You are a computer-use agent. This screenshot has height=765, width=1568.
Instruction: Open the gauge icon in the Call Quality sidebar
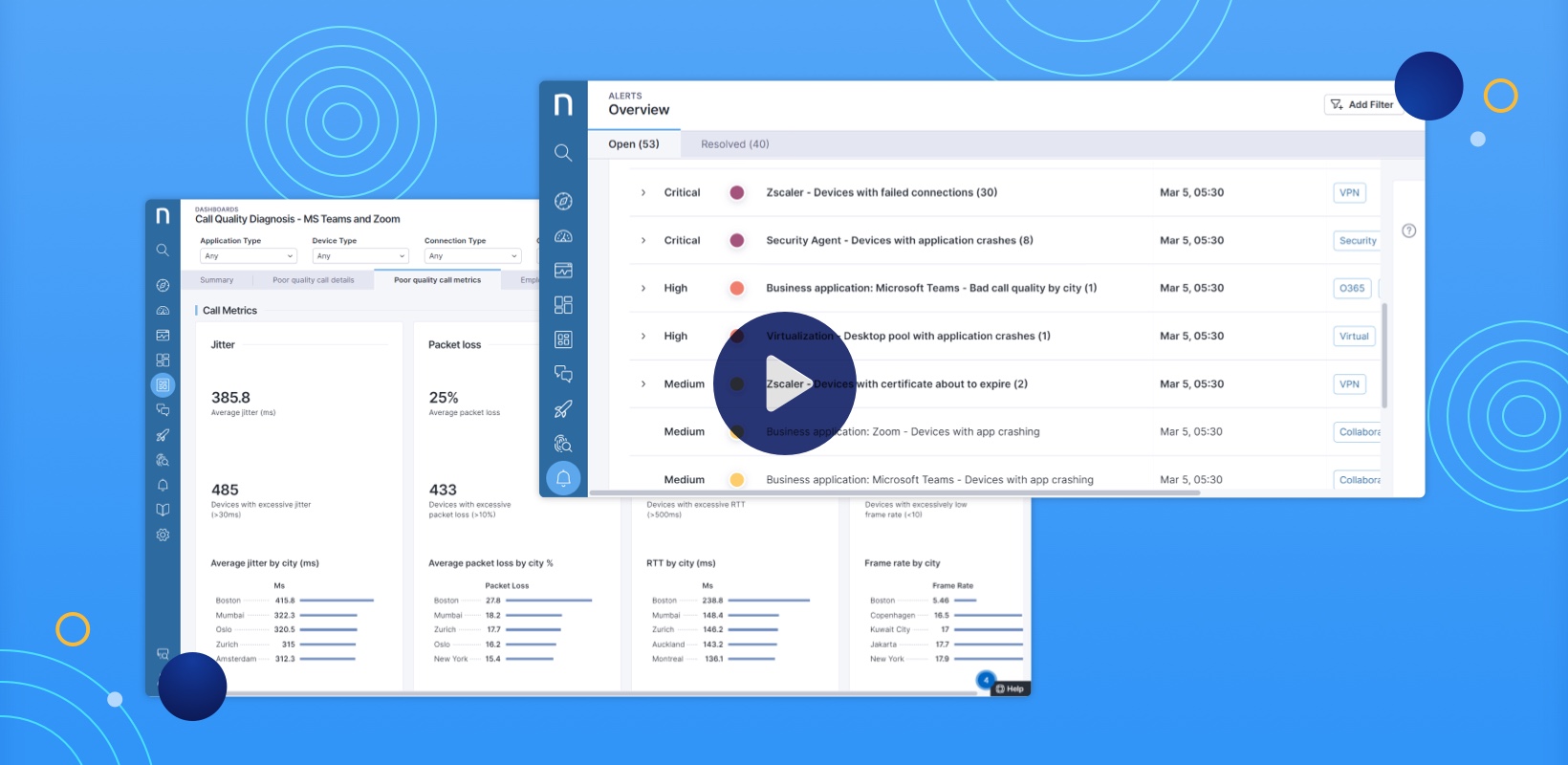tap(163, 311)
